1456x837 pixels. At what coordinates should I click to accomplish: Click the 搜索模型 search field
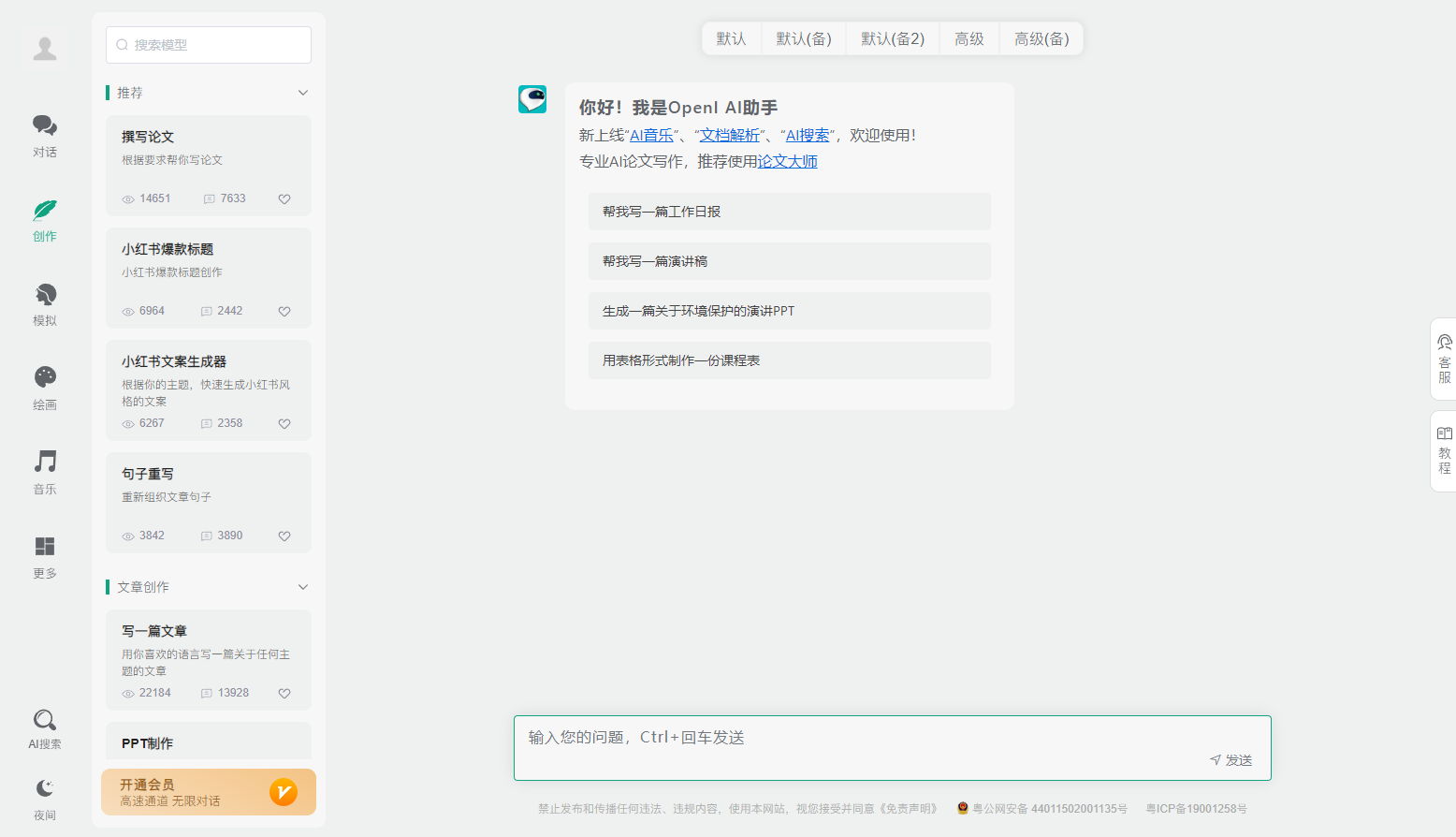point(209,45)
